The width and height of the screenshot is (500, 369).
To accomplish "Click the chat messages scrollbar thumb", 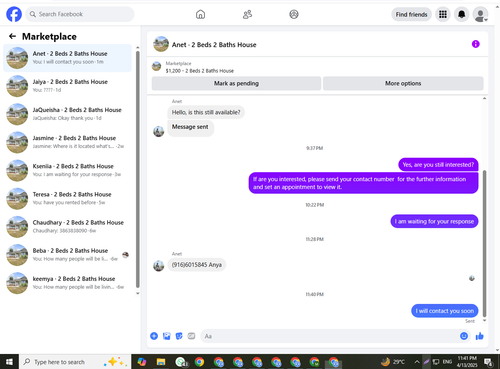I will 484,243.
